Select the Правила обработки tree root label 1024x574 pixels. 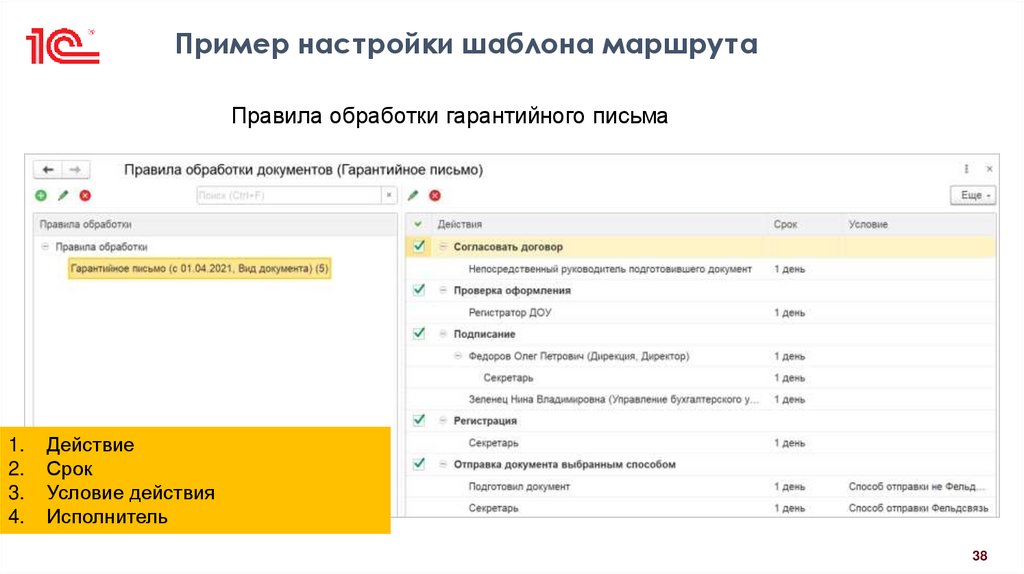click(101, 247)
